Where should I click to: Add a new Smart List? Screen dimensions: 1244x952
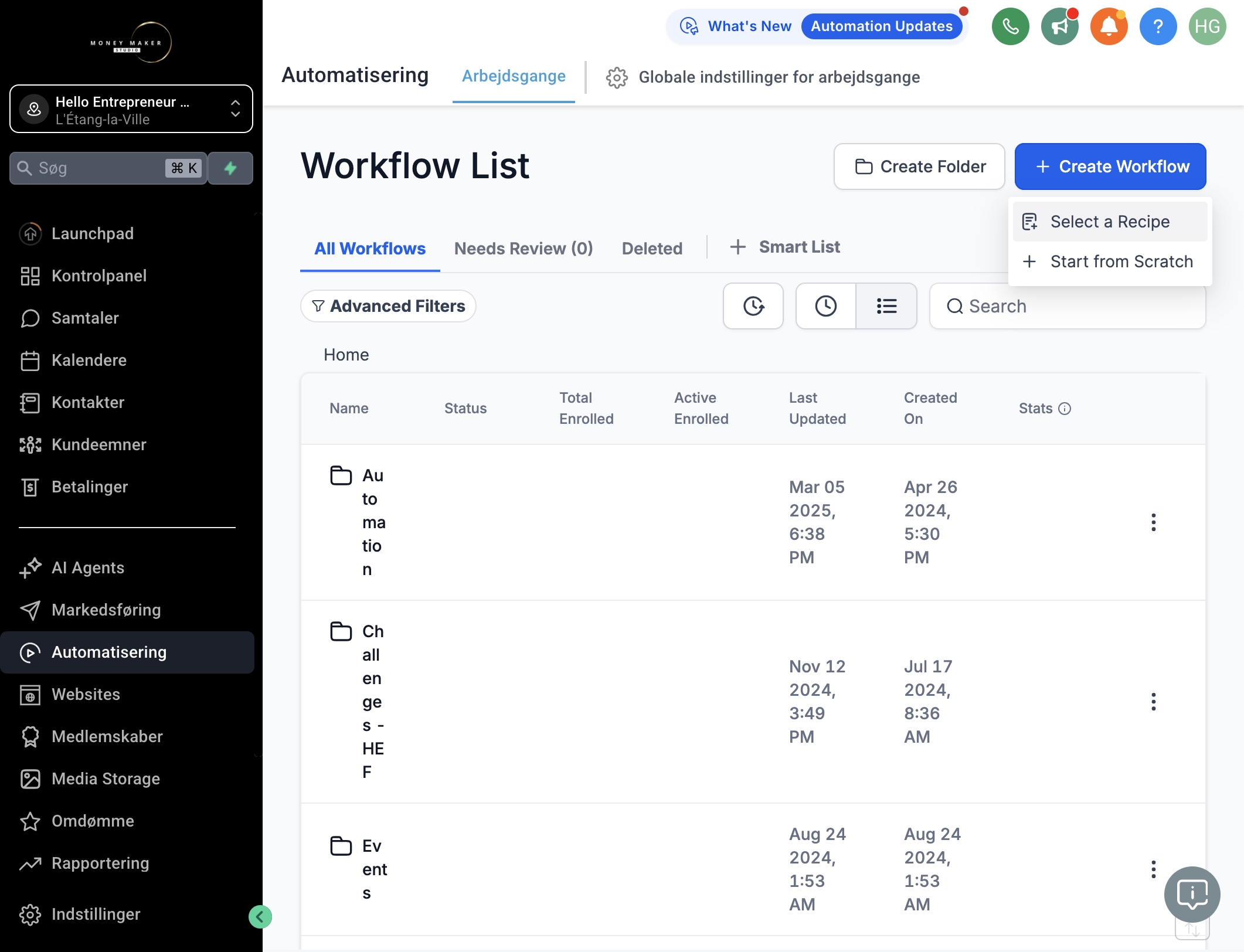click(x=784, y=247)
